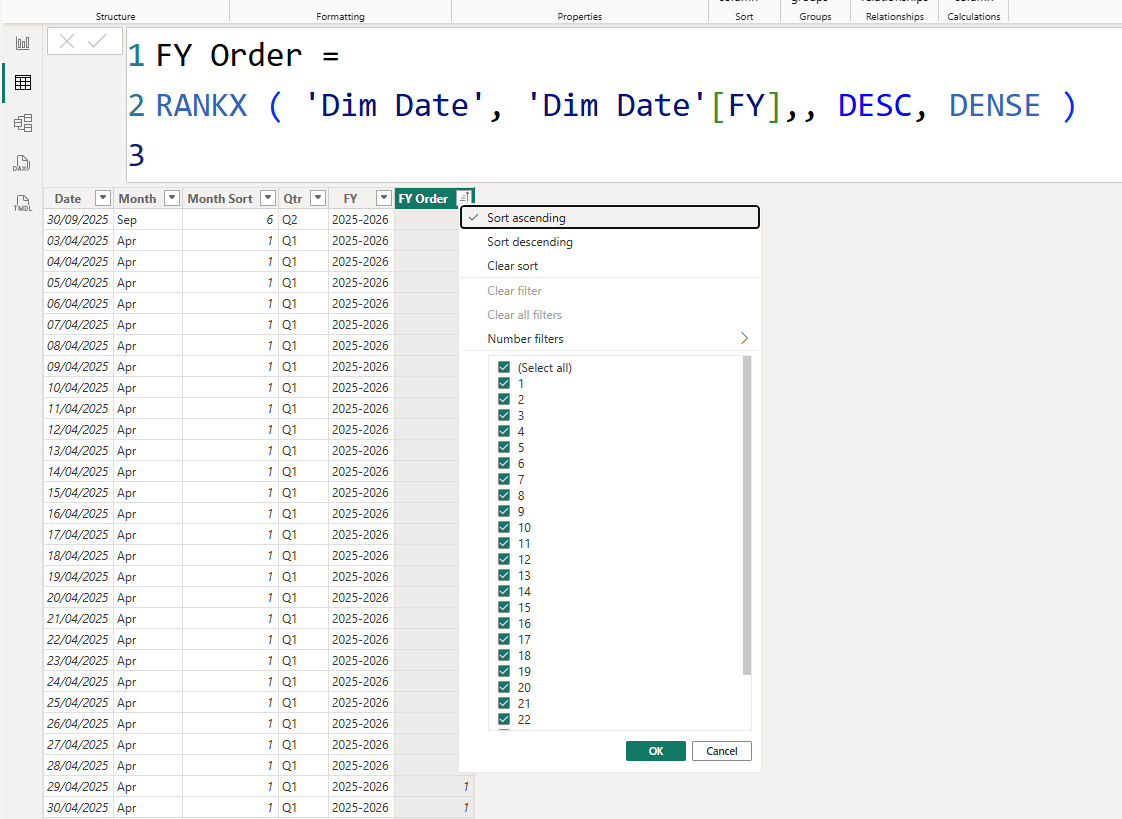Click the date cell 03/04/2025
Screen dimensions: 1122x819
click(x=77, y=240)
